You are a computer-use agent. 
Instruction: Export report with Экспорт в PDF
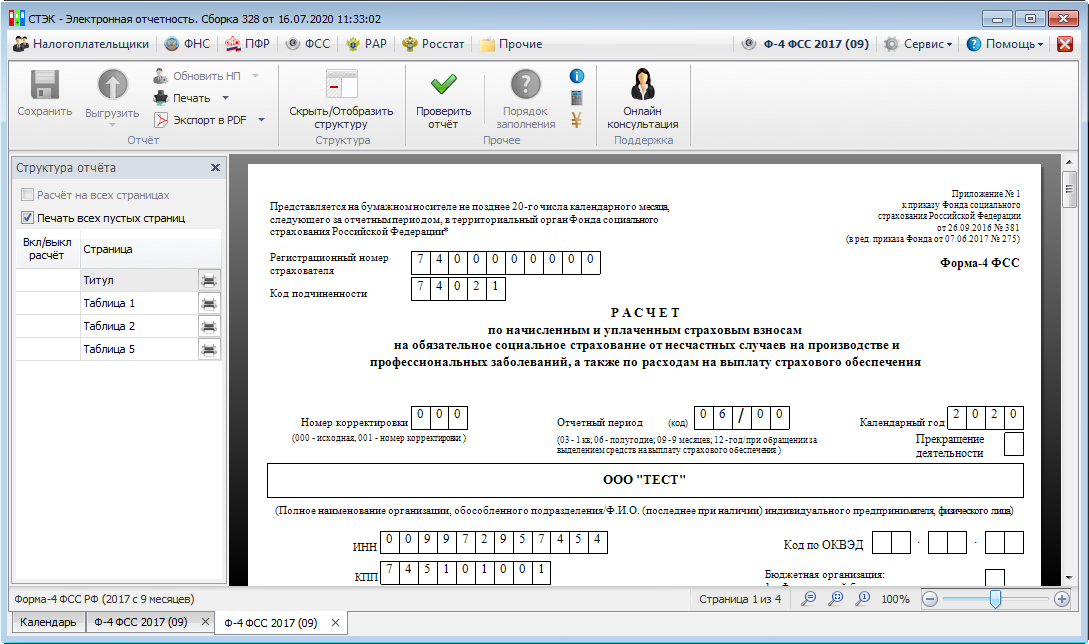tap(200, 120)
